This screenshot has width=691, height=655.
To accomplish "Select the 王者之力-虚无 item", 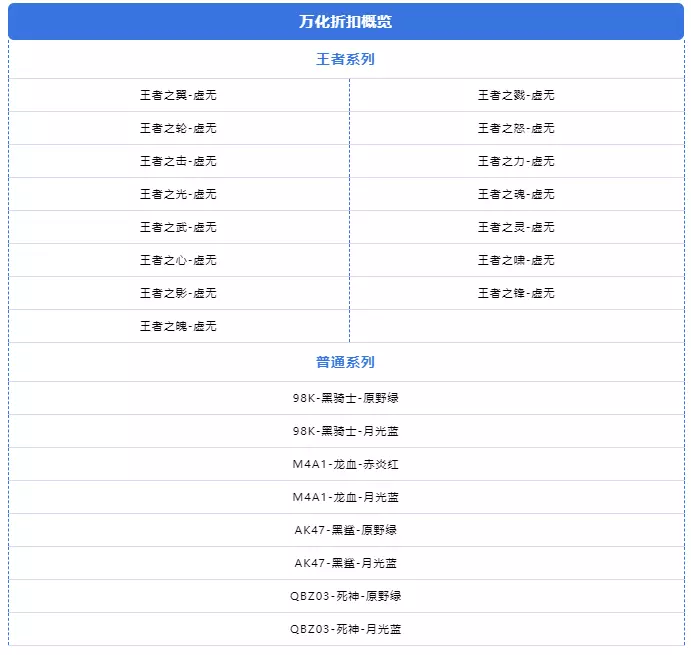I will pyautogui.click(x=516, y=161).
